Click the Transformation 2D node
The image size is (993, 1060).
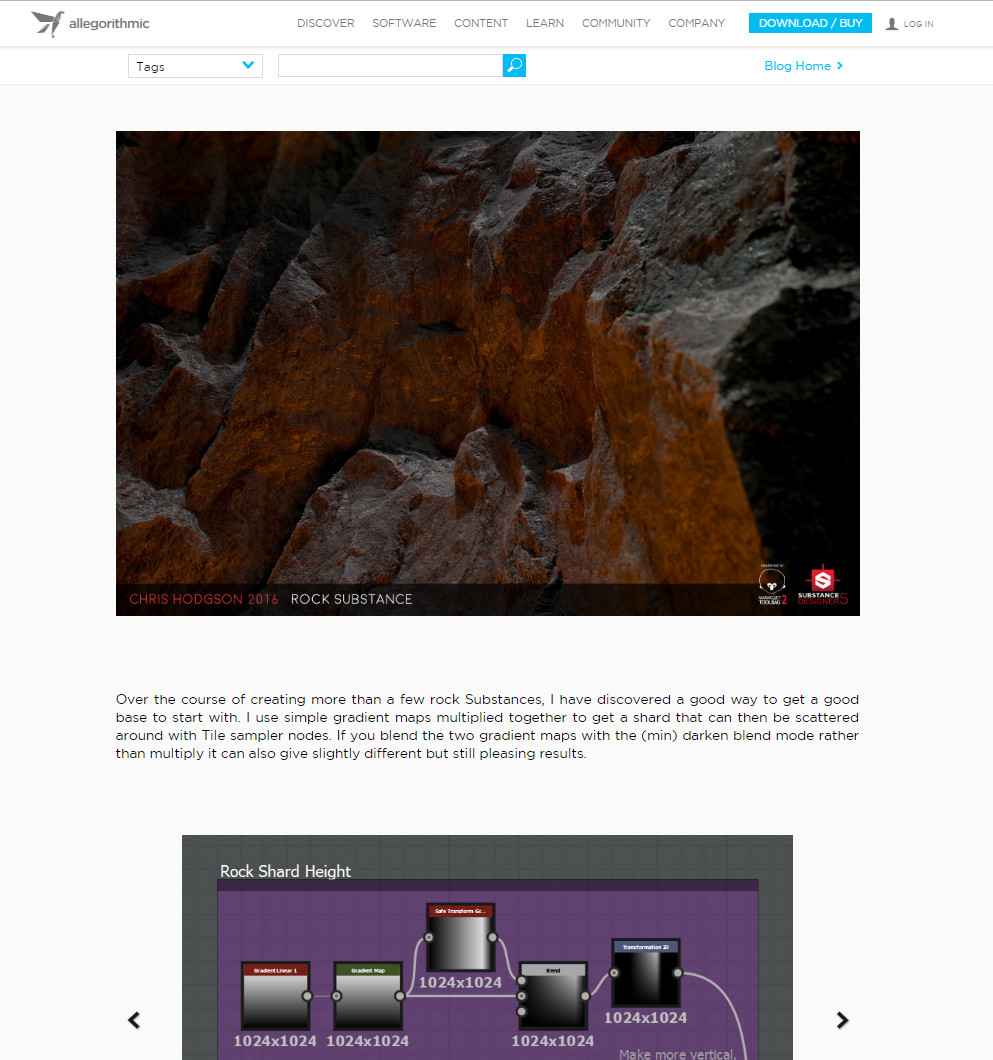[x=646, y=973]
